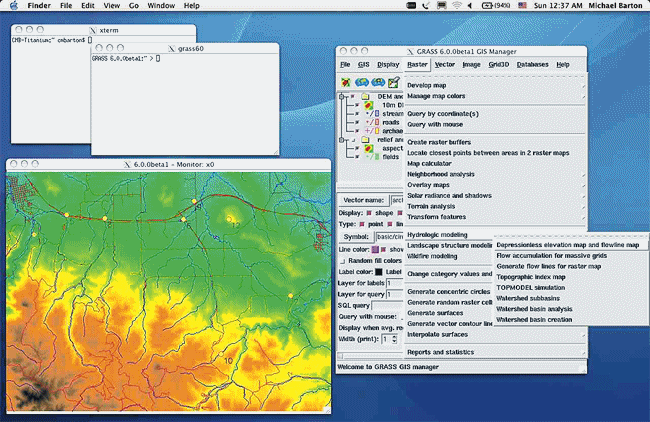Click the horizontal scrollbar in GIS Manager
650x422 pixels.
click(x=370, y=356)
